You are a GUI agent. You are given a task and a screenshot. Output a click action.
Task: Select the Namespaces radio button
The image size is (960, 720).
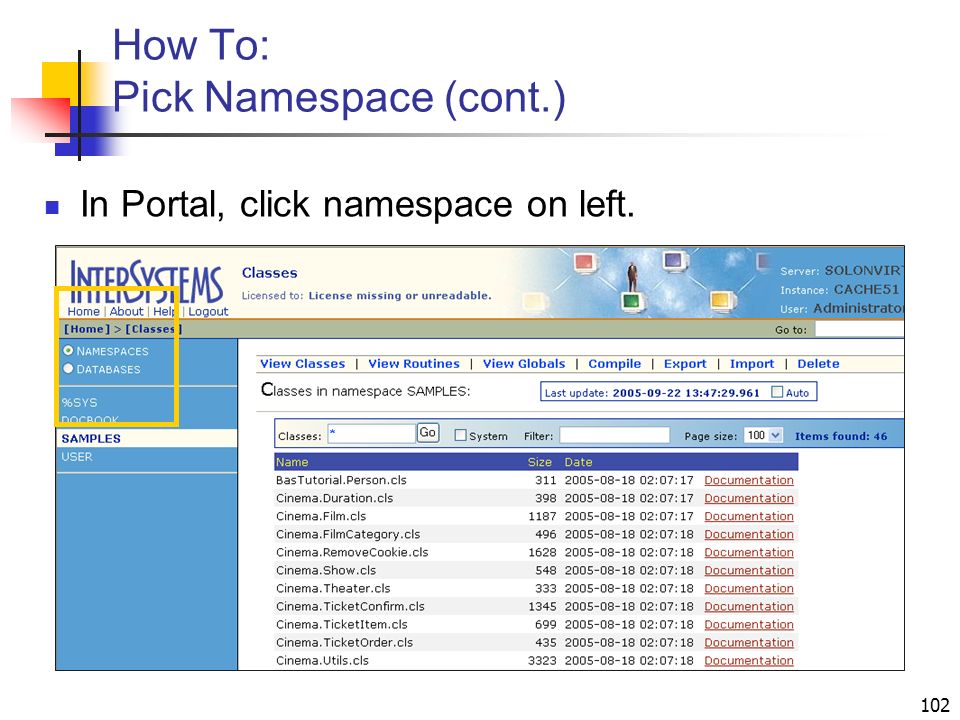[68, 350]
